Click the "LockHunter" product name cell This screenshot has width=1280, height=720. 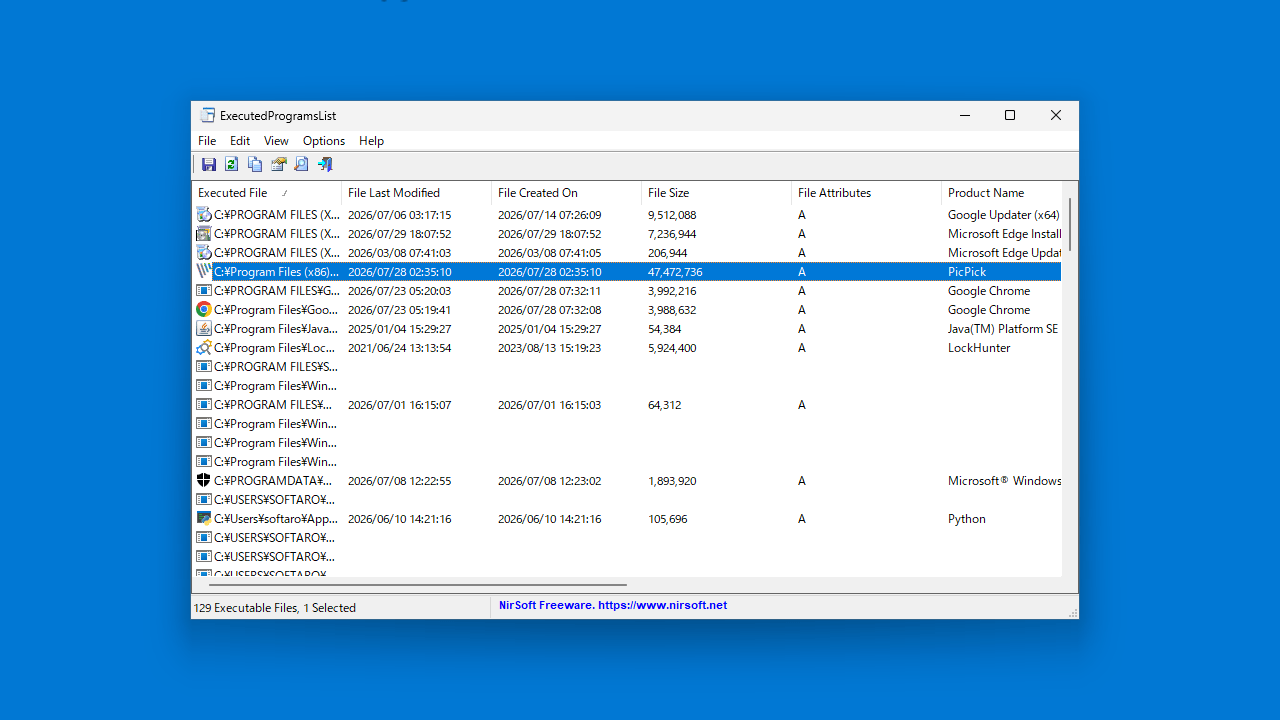(x=979, y=348)
